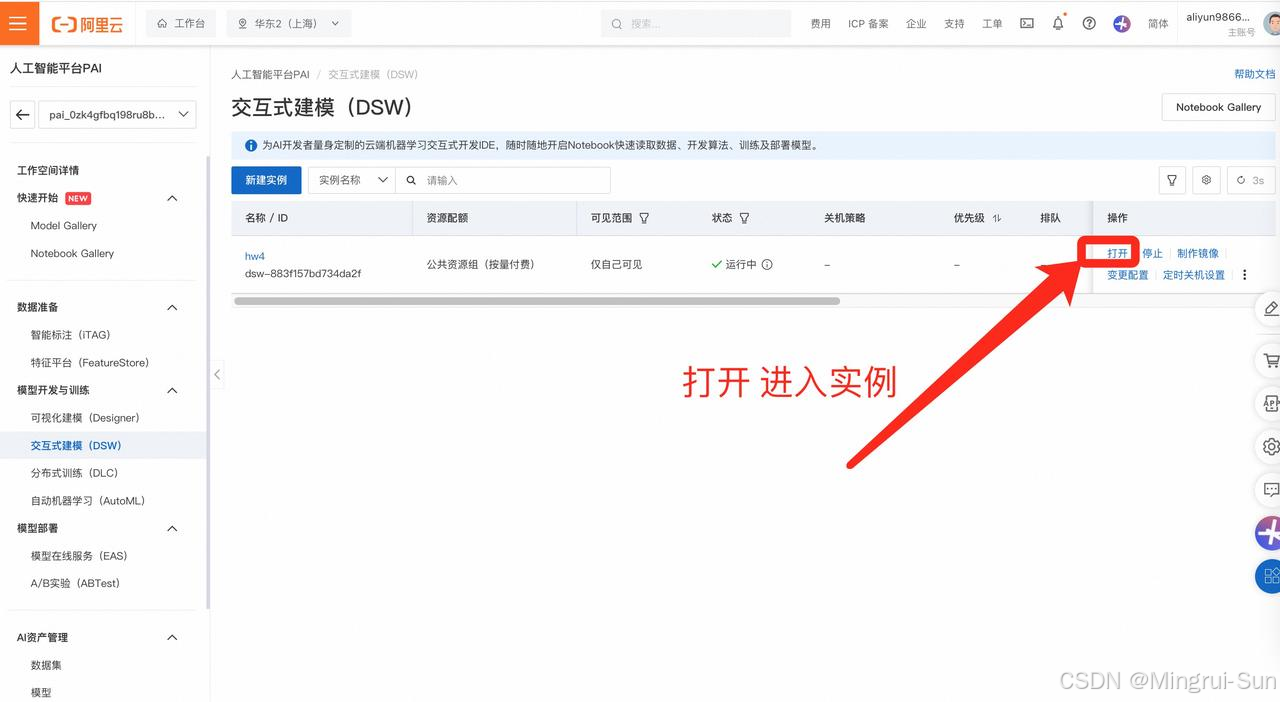The image size is (1280, 702).
Task: Filter by the visibility scope column funnel
Action: pyautogui.click(x=644, y=218)
